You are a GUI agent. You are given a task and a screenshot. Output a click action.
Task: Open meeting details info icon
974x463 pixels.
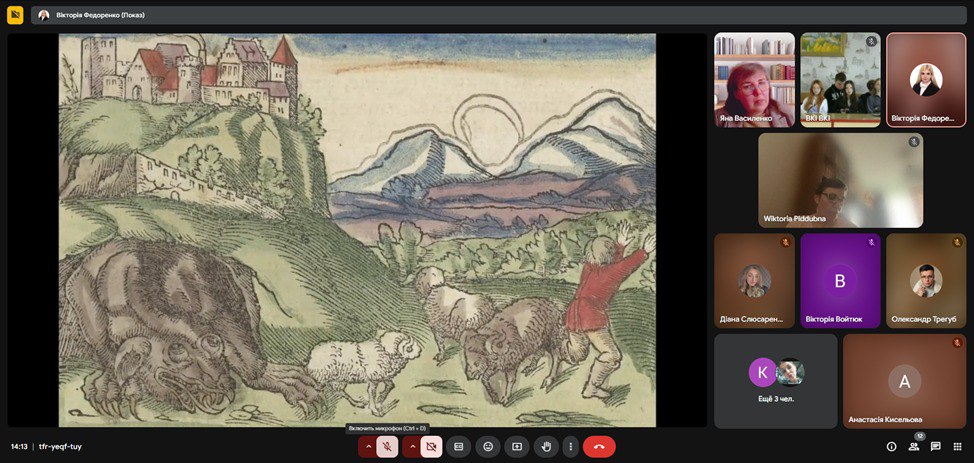tap(891, 447)
